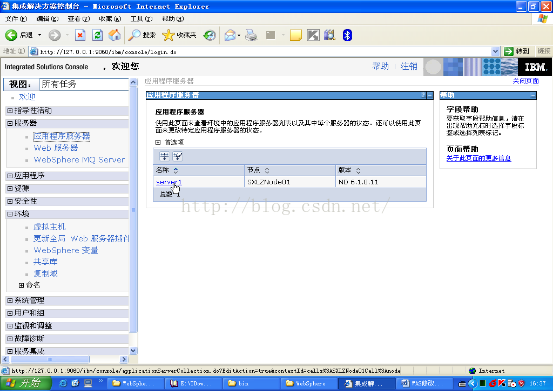
Task: Open the History toolbar icon
Action: point(209,35)
